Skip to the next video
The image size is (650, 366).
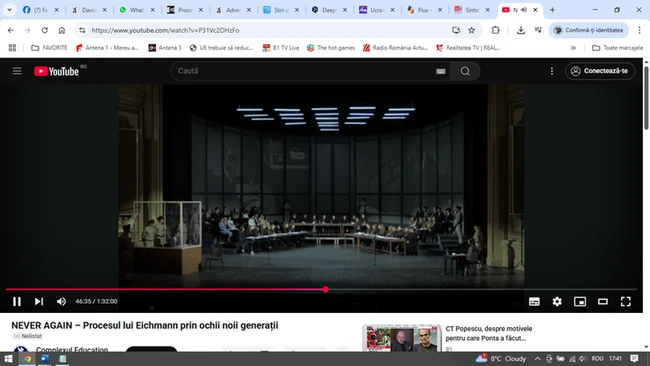click(39, 301)
